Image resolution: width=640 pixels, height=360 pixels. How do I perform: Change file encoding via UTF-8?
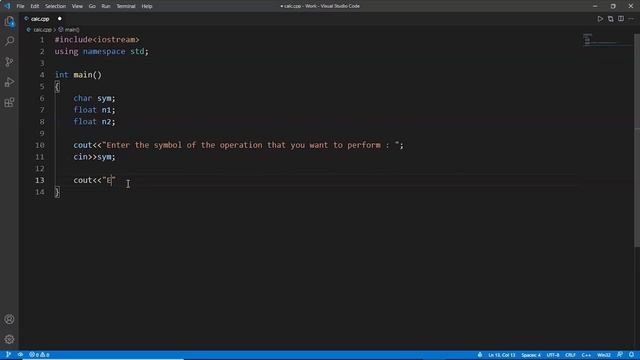click(553, 355)
